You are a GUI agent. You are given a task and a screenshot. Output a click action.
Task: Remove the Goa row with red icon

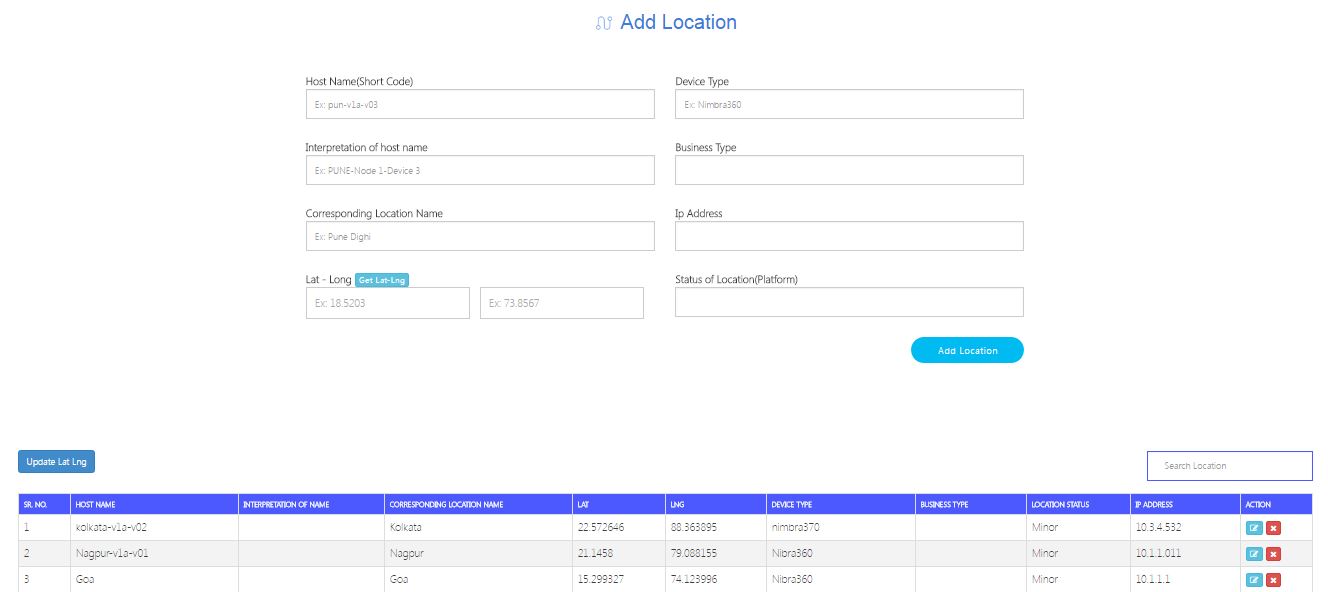coord(1273,580)
